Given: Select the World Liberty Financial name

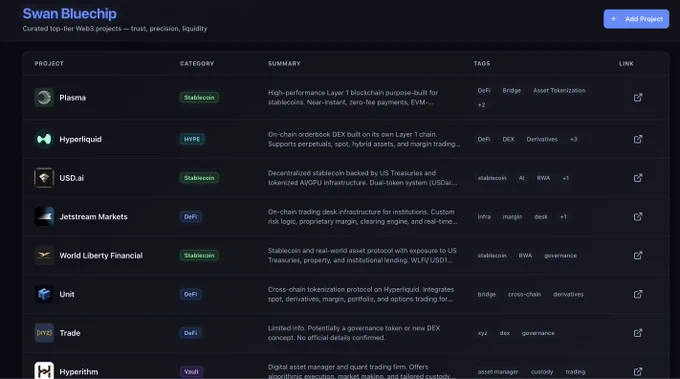Looking at the screenshot, I should (101, 255).
